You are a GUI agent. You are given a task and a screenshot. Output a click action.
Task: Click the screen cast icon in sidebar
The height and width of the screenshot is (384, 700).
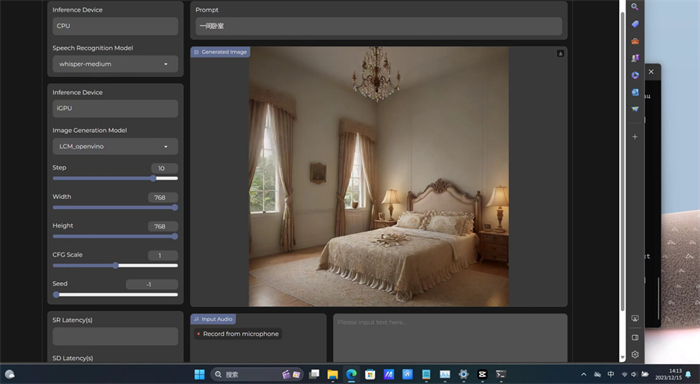coord(635,318)
